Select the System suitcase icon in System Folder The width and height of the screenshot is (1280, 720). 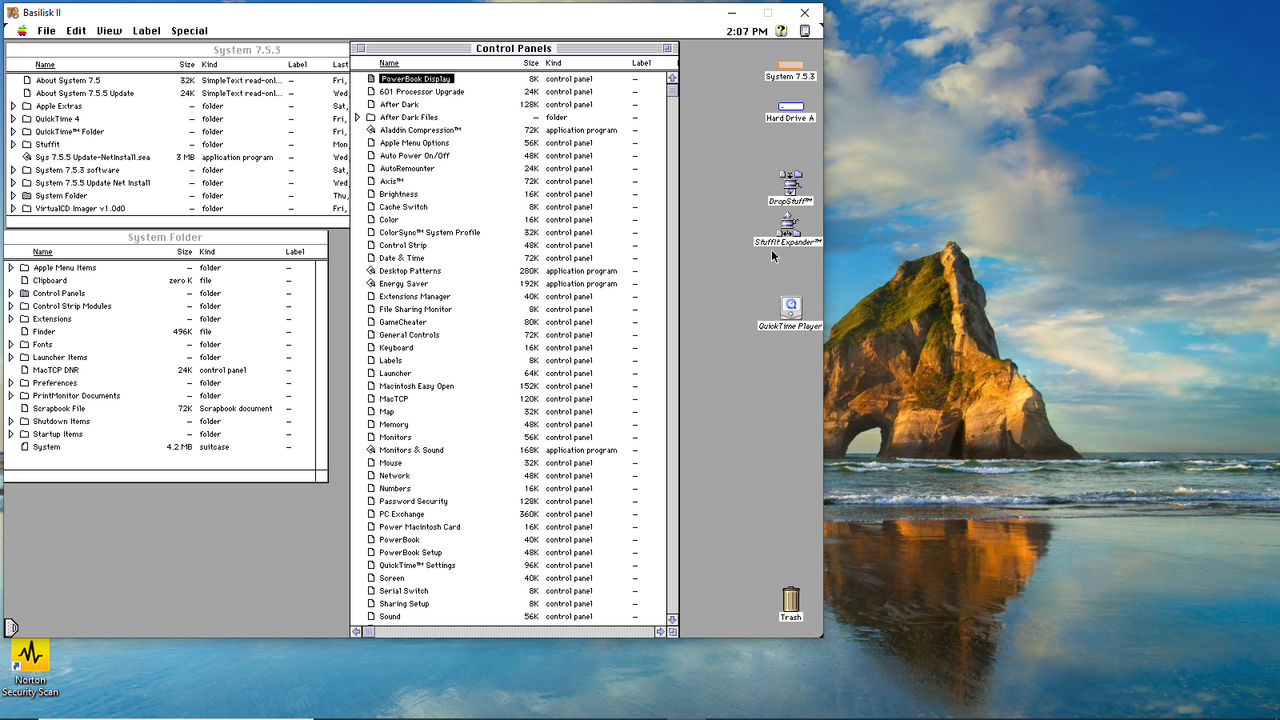[x=25, y=447]
